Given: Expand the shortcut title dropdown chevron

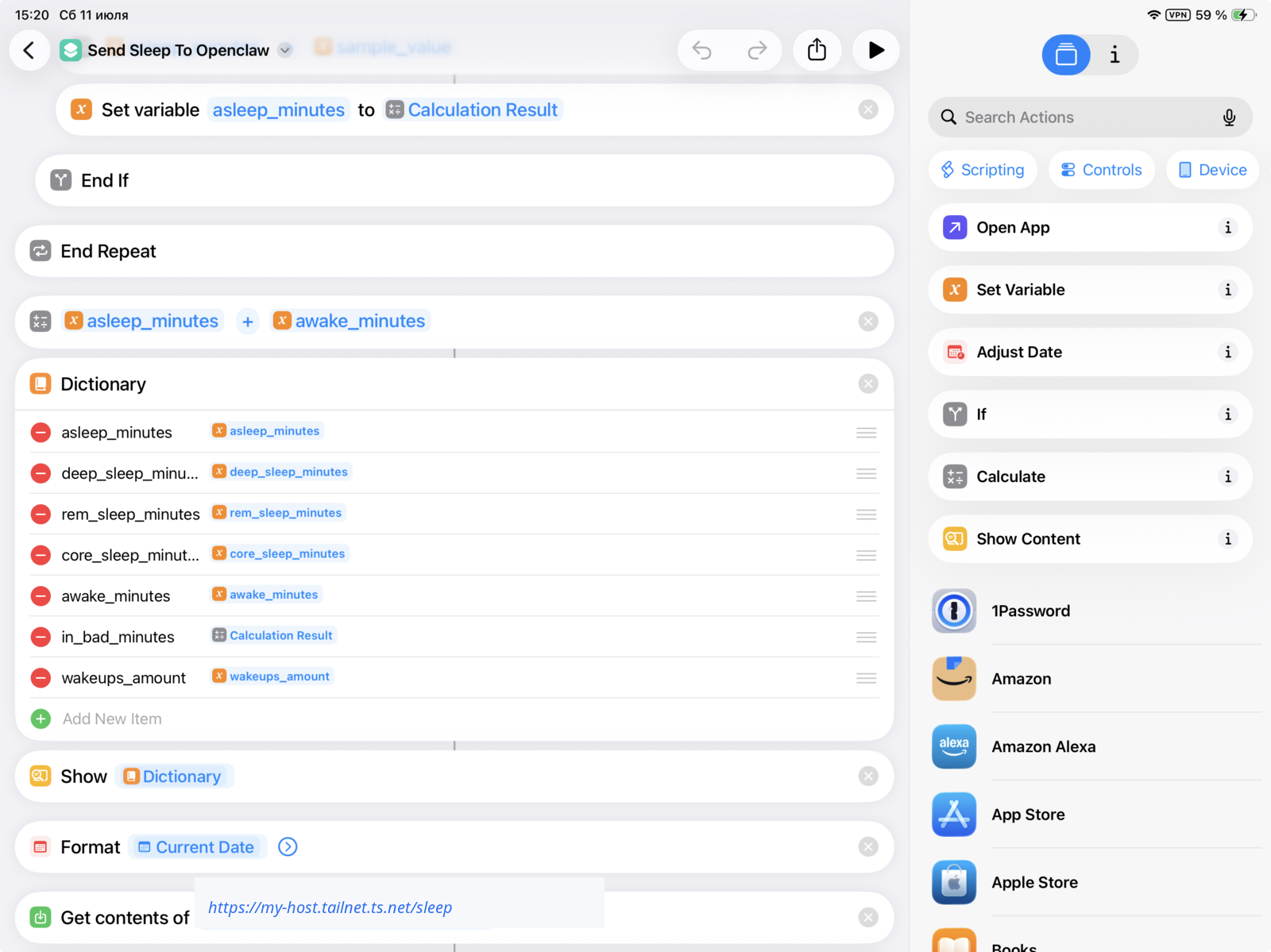Looking at the screenshot, I should click(x=285, y=50).
